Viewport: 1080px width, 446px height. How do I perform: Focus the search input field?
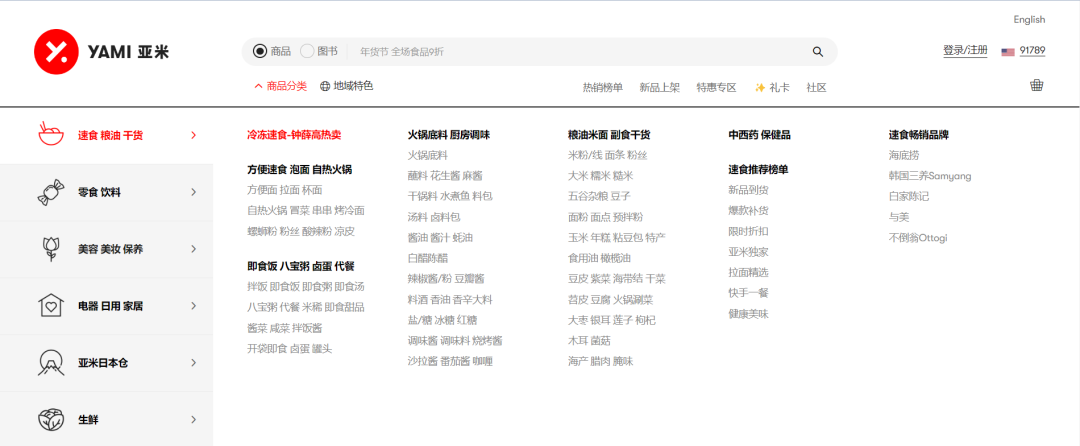580,52
